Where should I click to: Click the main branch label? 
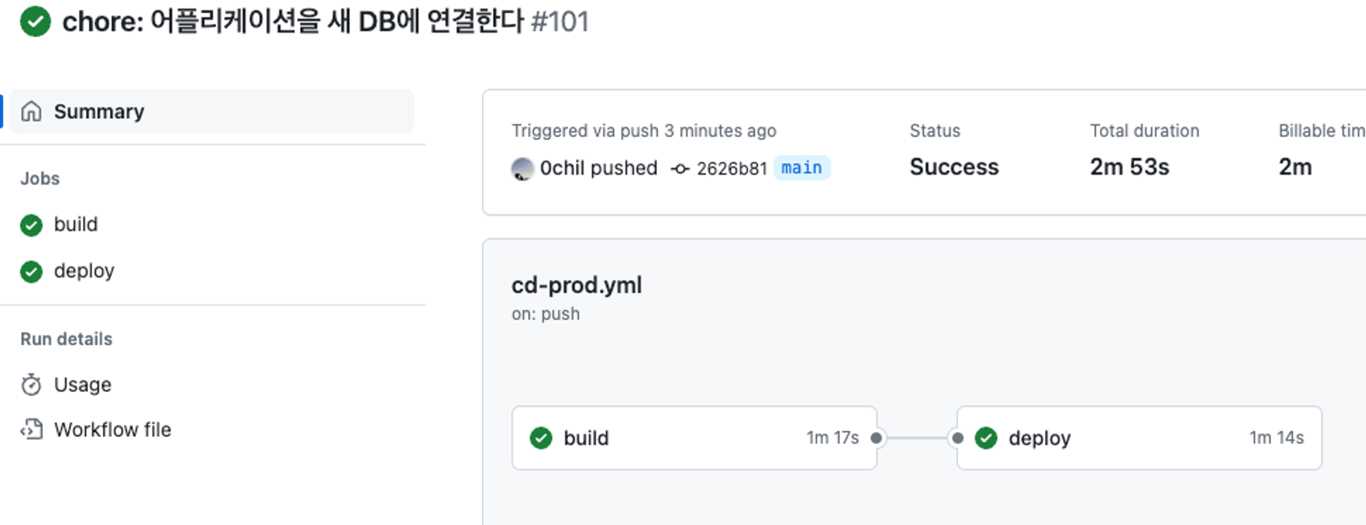[802, 168]
